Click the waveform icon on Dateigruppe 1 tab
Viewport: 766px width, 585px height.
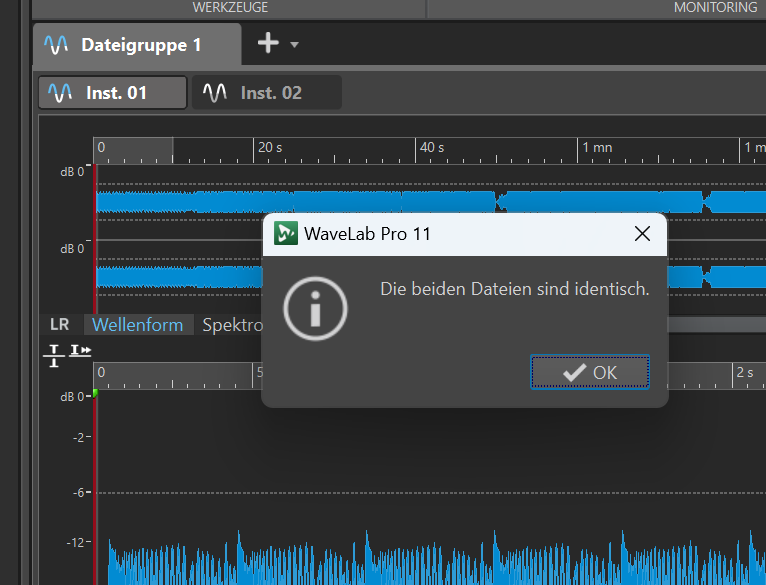(x=57, y=45)
